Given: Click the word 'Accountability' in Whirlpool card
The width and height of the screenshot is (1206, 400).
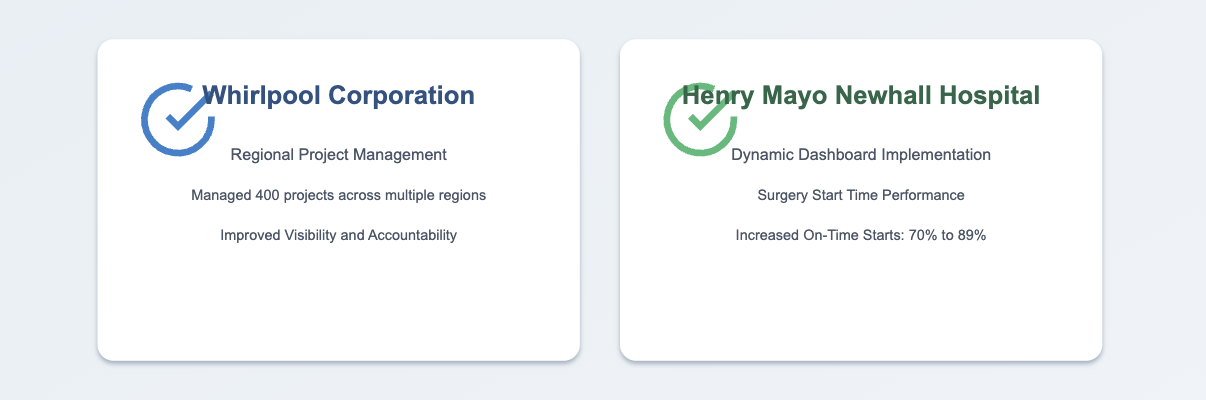Looking at the screenshot, I should click(410, 235).
